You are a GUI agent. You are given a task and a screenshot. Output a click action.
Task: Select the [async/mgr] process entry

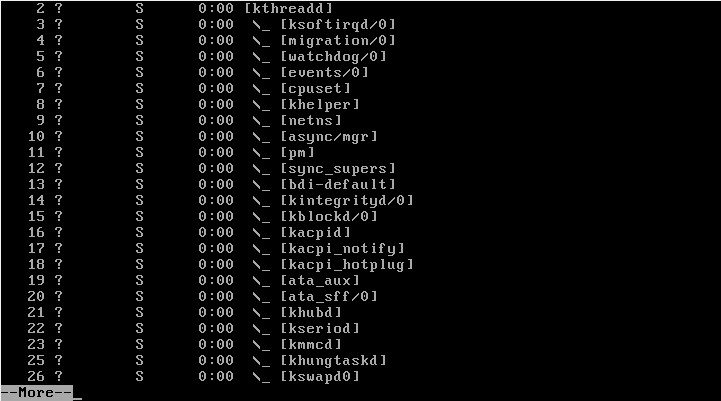[329, 137]
